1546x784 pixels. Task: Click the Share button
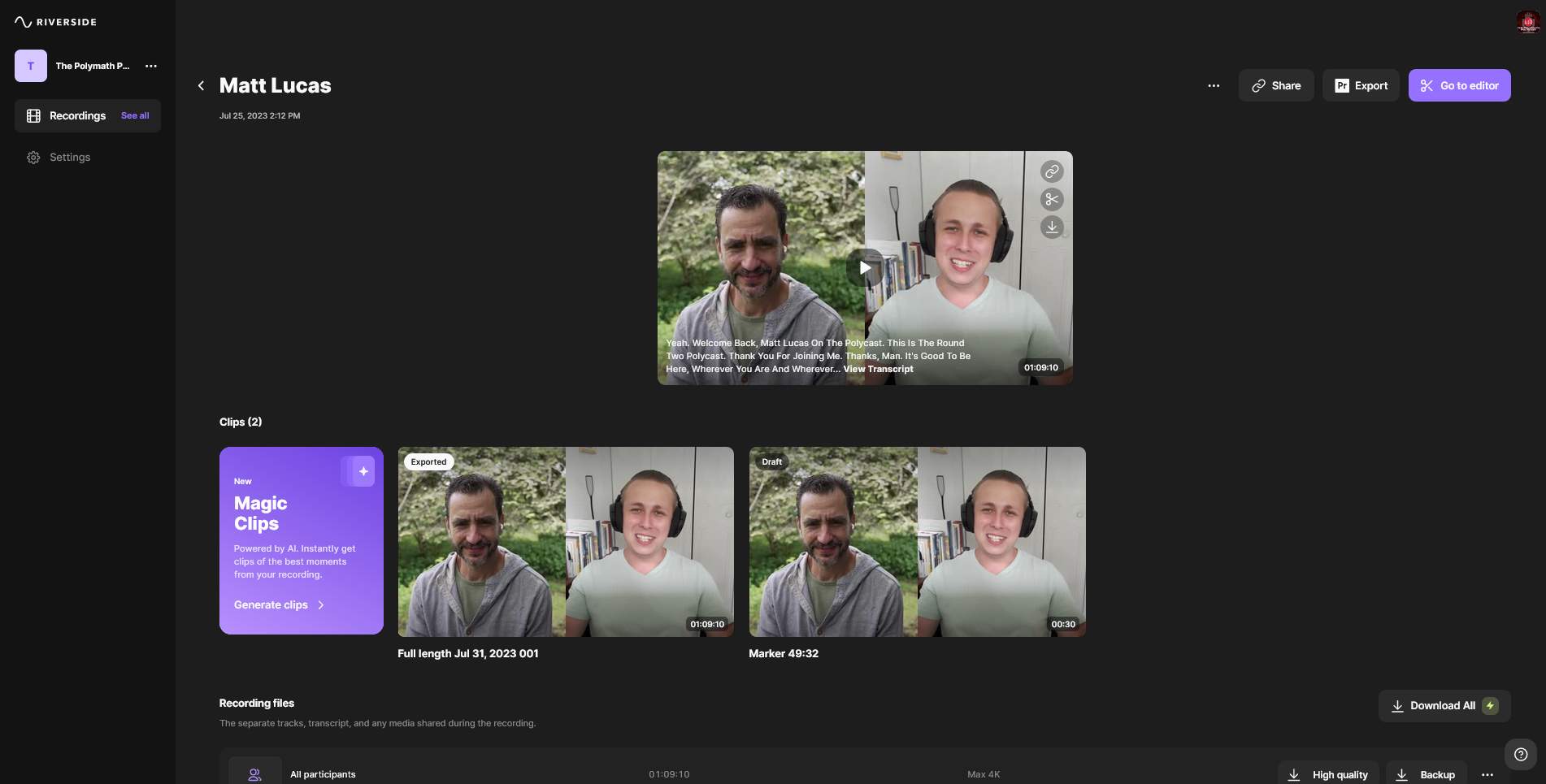point(1276,85)
